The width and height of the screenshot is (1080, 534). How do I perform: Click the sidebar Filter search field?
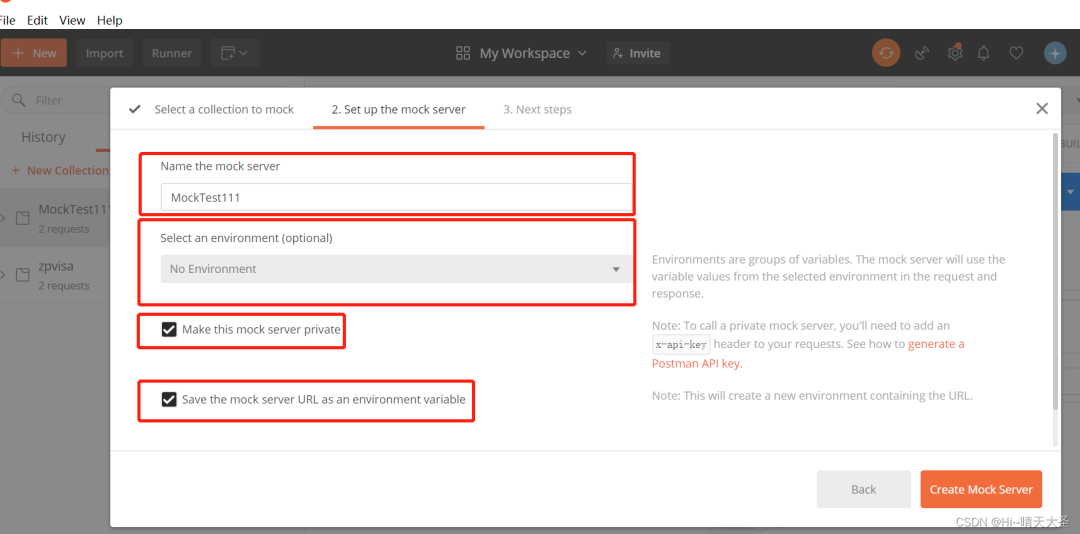(55, 100)
